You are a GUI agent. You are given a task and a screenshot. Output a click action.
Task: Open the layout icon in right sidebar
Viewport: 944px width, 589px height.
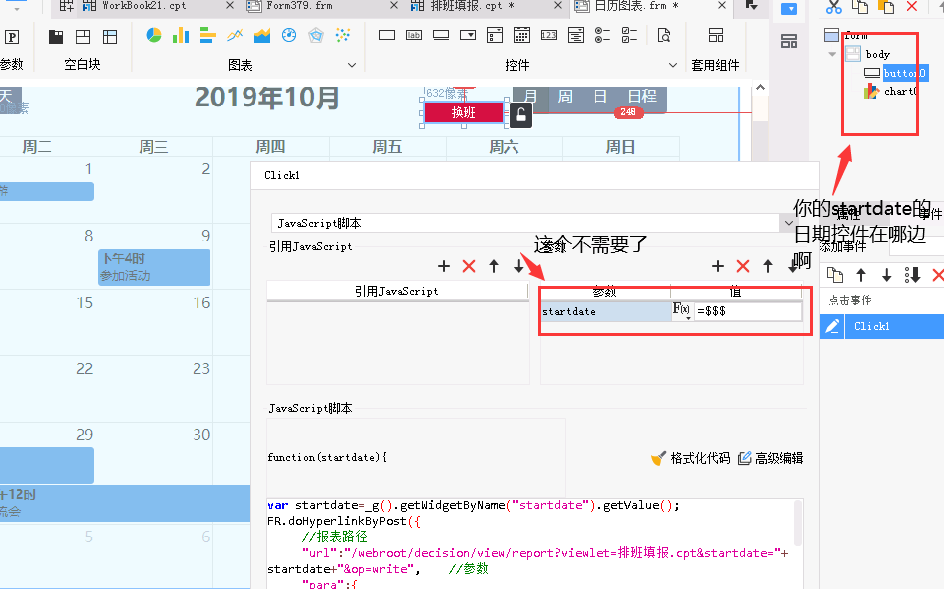click(x=789, y=42)
